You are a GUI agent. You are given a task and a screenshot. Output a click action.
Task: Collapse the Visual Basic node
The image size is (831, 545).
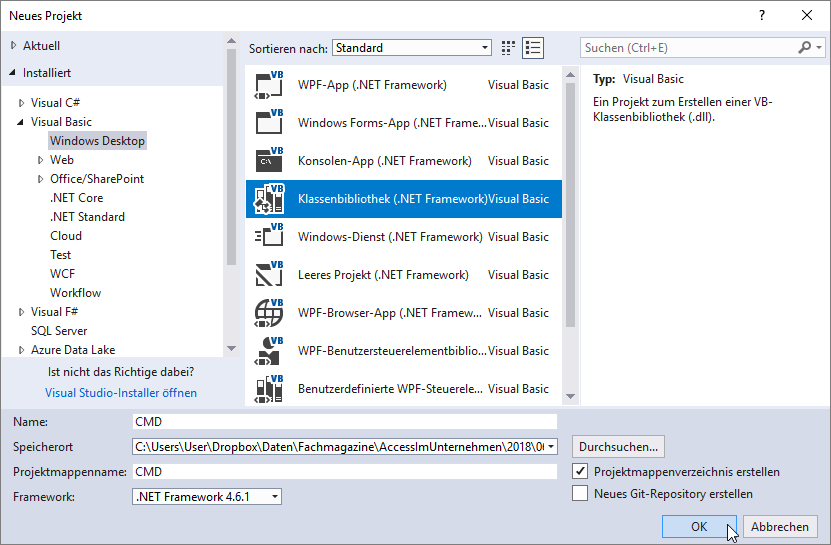21,122
